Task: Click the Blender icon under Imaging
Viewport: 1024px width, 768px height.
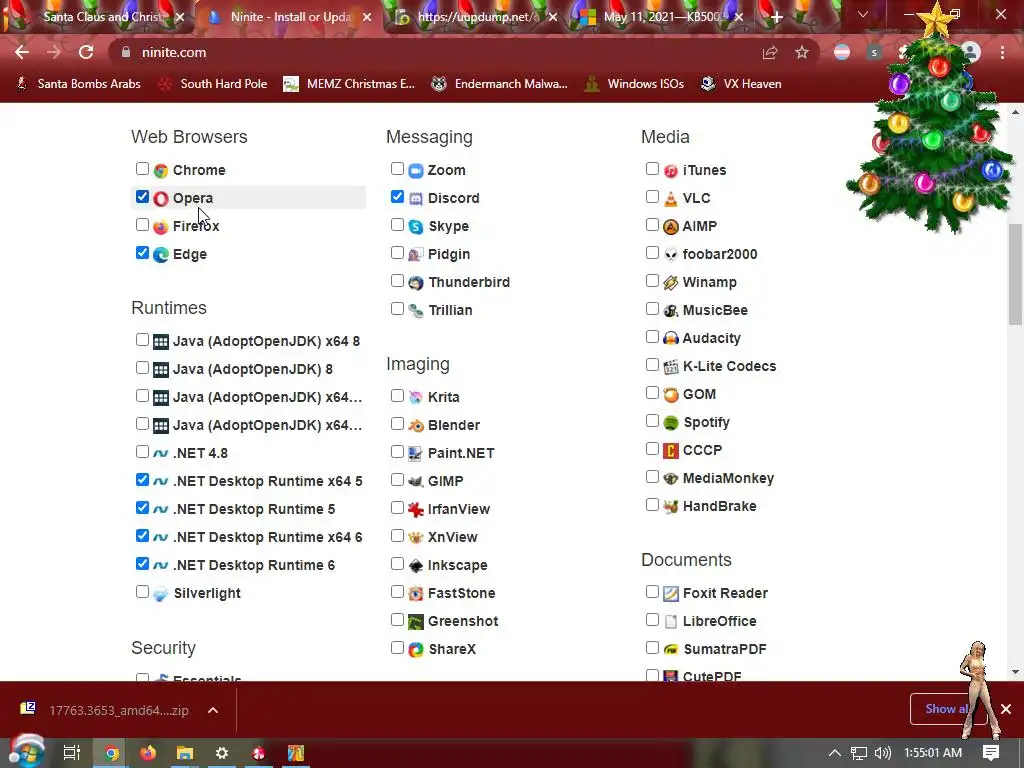Action: pos(416,426)
